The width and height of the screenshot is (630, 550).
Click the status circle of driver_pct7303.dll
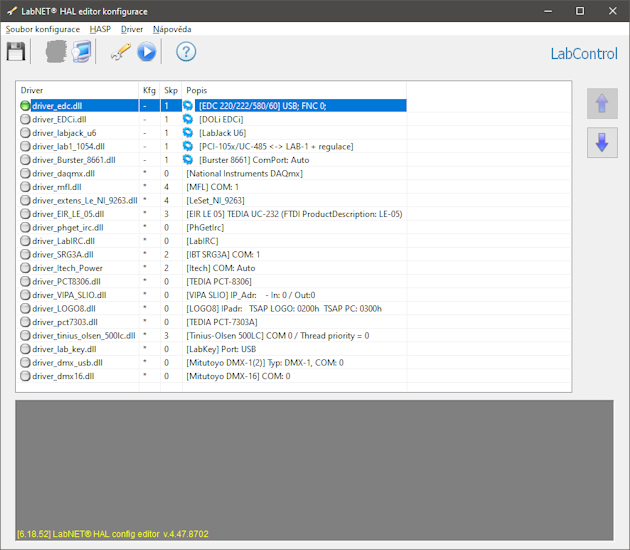(x=25, y=322)
